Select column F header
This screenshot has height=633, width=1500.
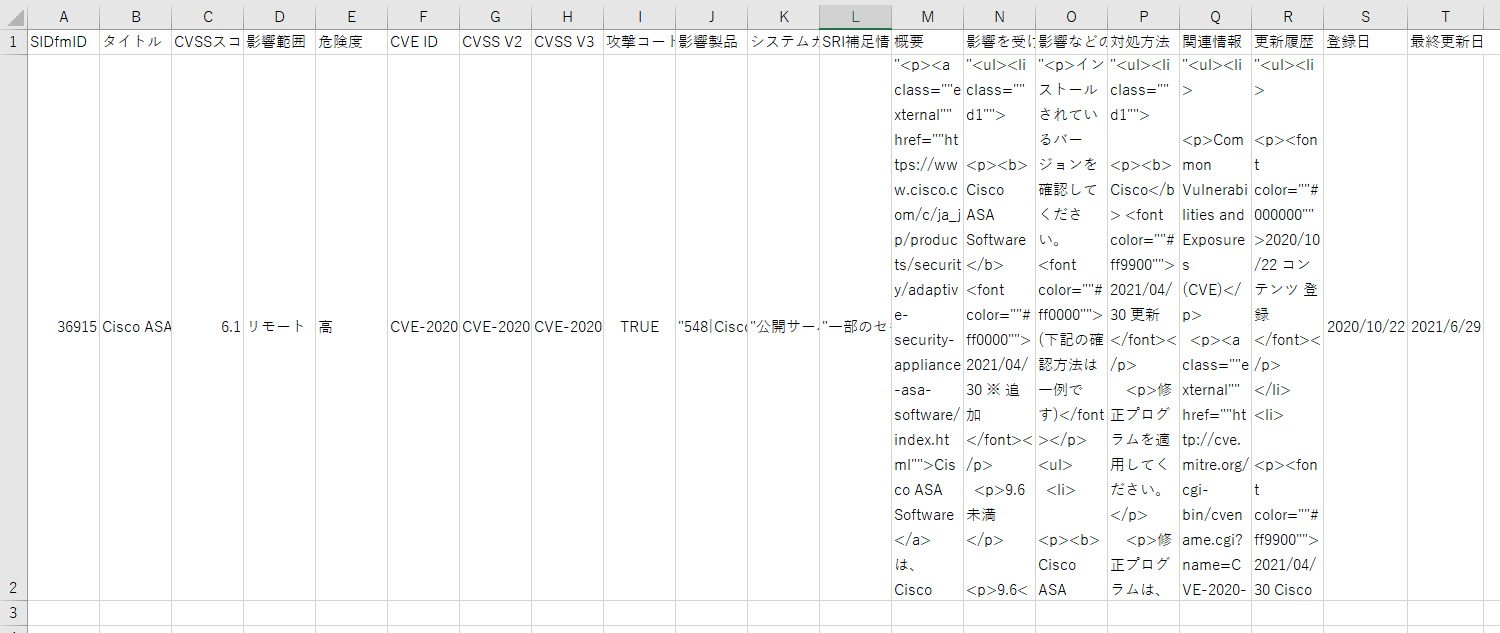point(424,16)
